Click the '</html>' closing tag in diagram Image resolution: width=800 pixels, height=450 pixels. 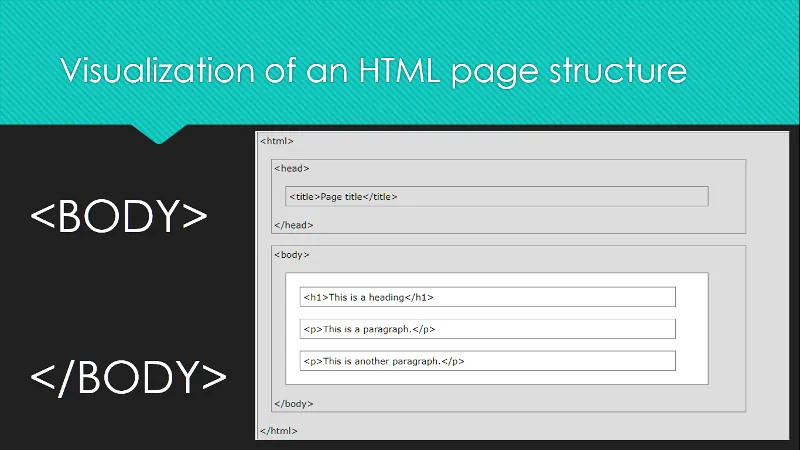279,431
